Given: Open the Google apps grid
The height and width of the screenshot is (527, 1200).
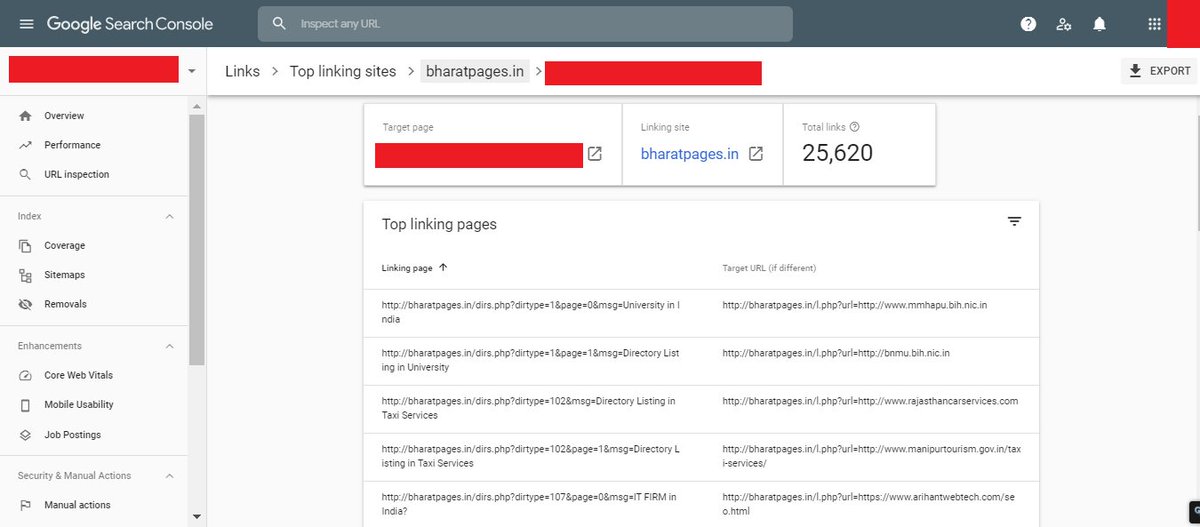Looking at the screenshot, I should (1154, 24).
